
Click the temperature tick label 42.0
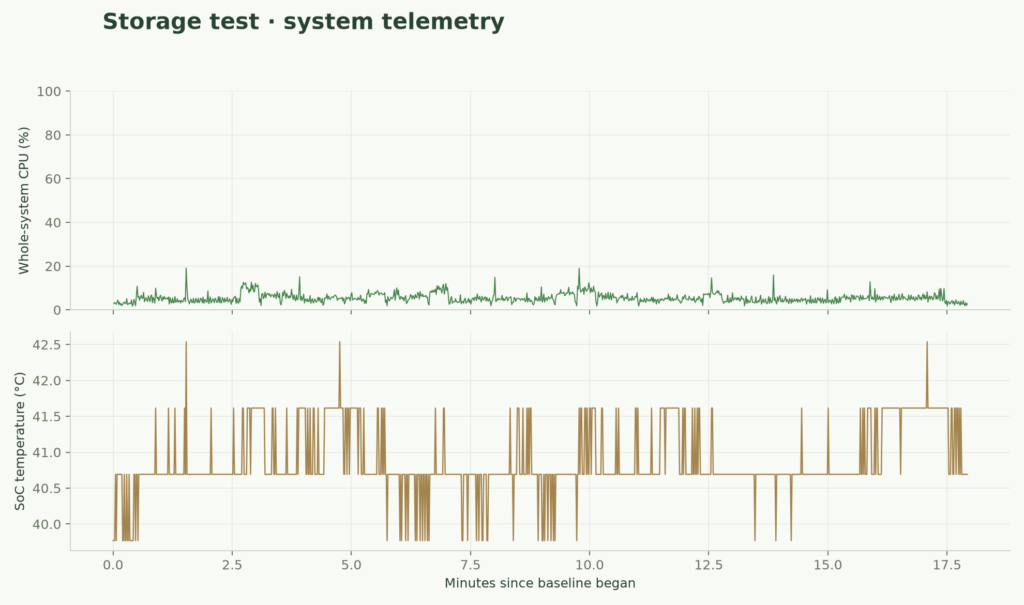(47, 380)
